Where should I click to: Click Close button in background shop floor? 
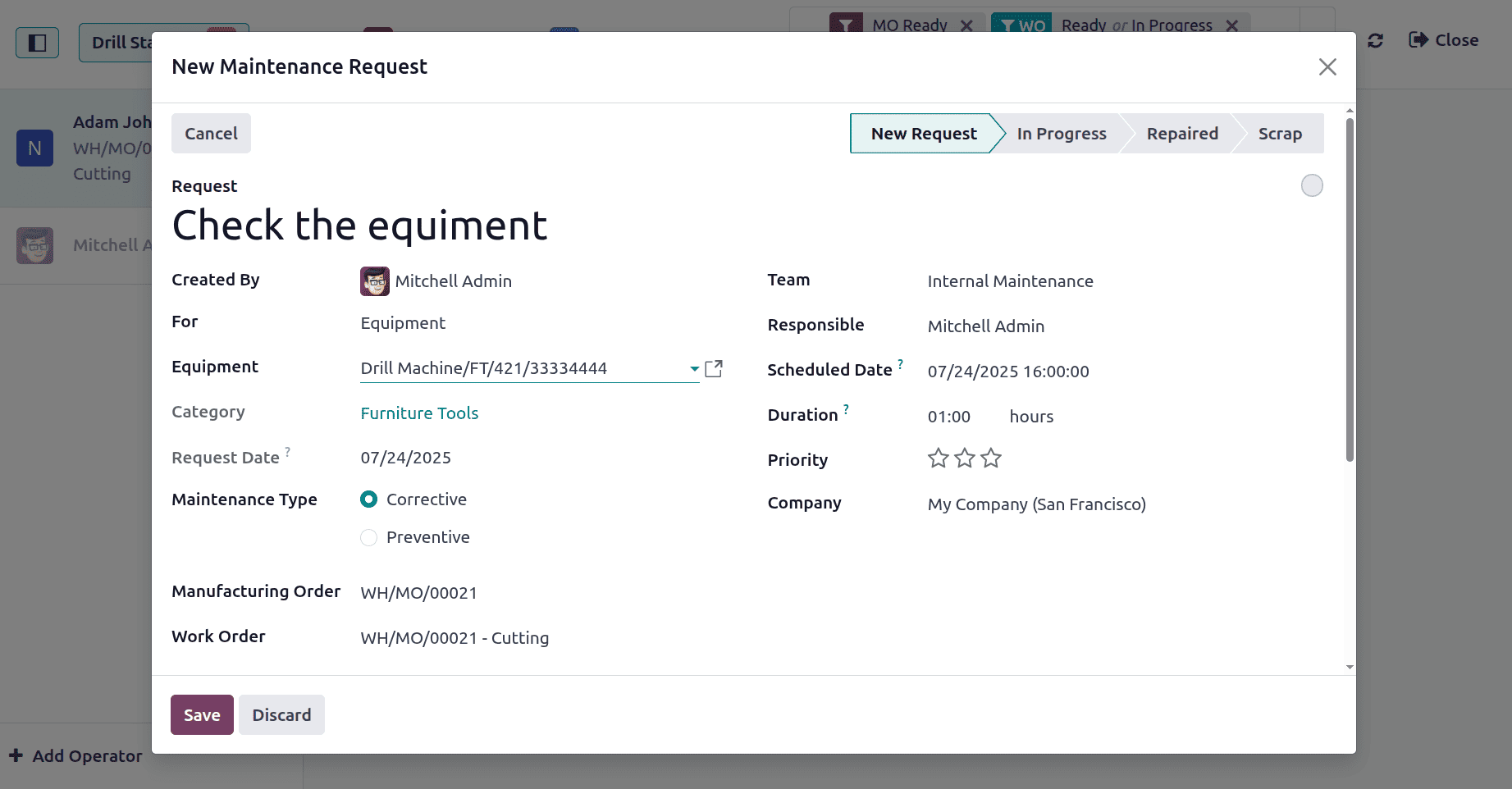tap(1444, 40)
